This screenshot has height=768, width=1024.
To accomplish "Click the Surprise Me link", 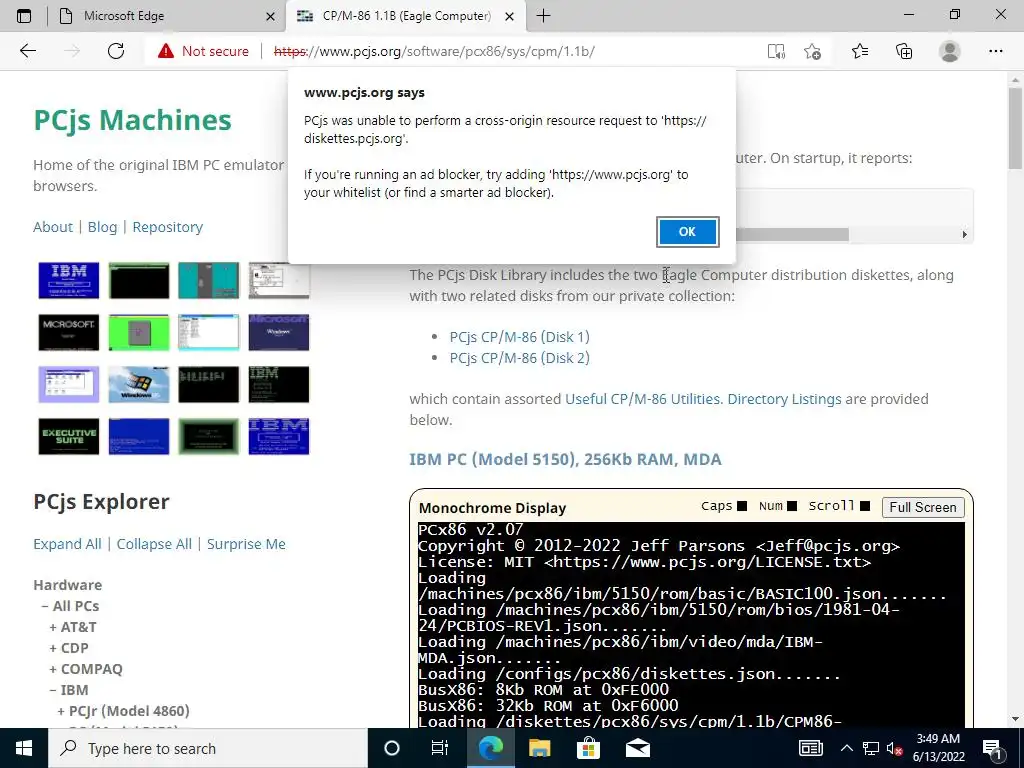I will tap(246, 544).
